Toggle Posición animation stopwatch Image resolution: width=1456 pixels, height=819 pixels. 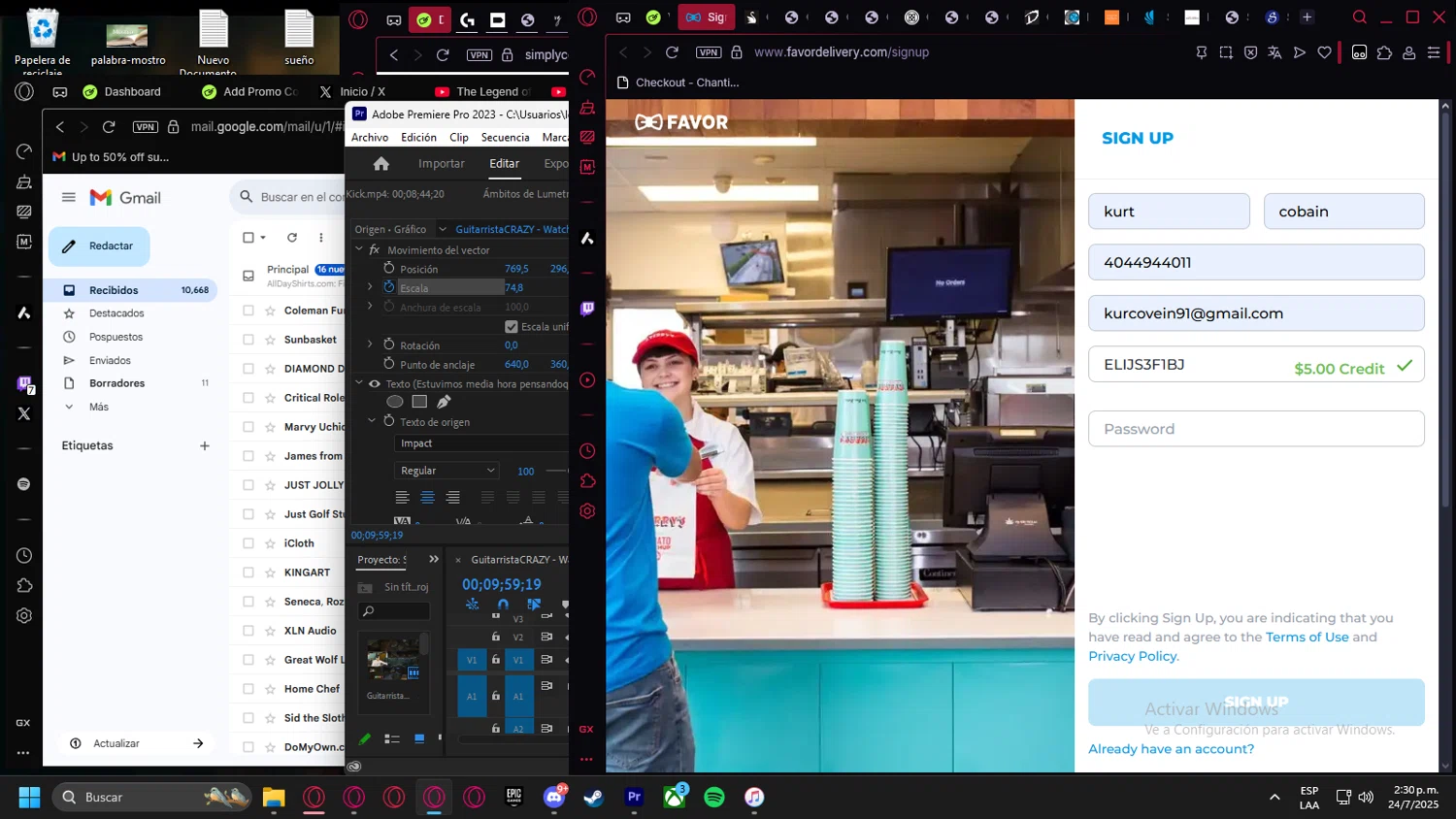(x=389, y=269)
